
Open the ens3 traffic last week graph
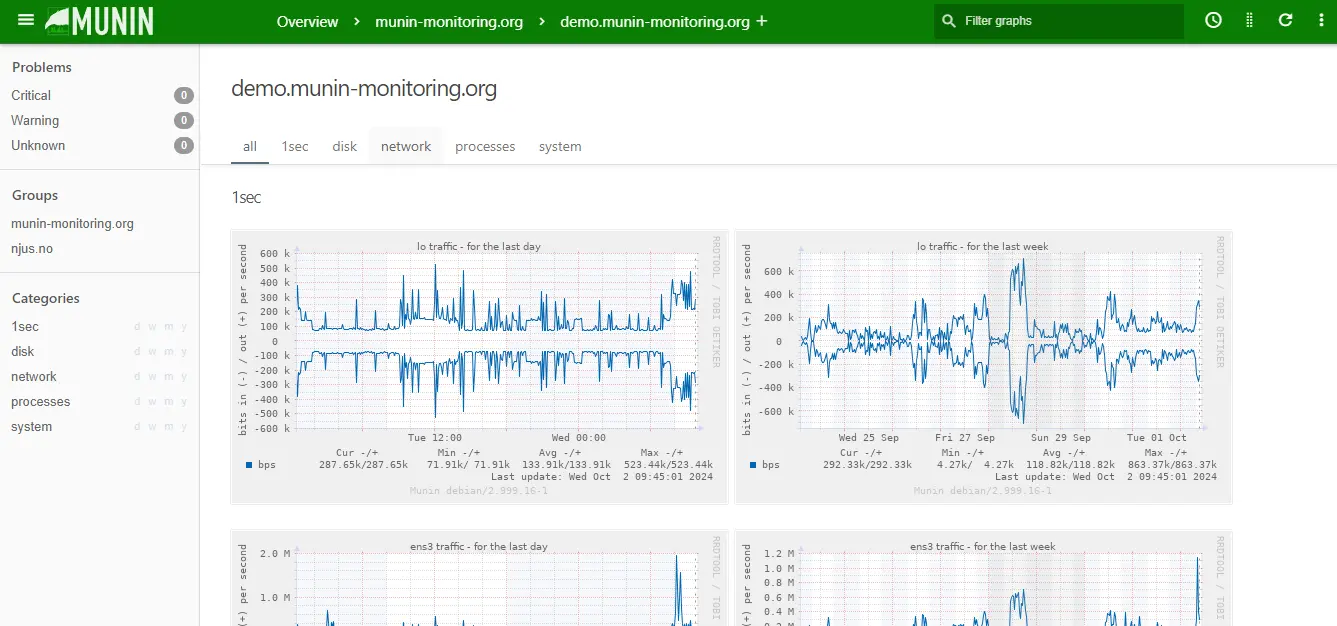pyautogui.click(x=983, y=579)
